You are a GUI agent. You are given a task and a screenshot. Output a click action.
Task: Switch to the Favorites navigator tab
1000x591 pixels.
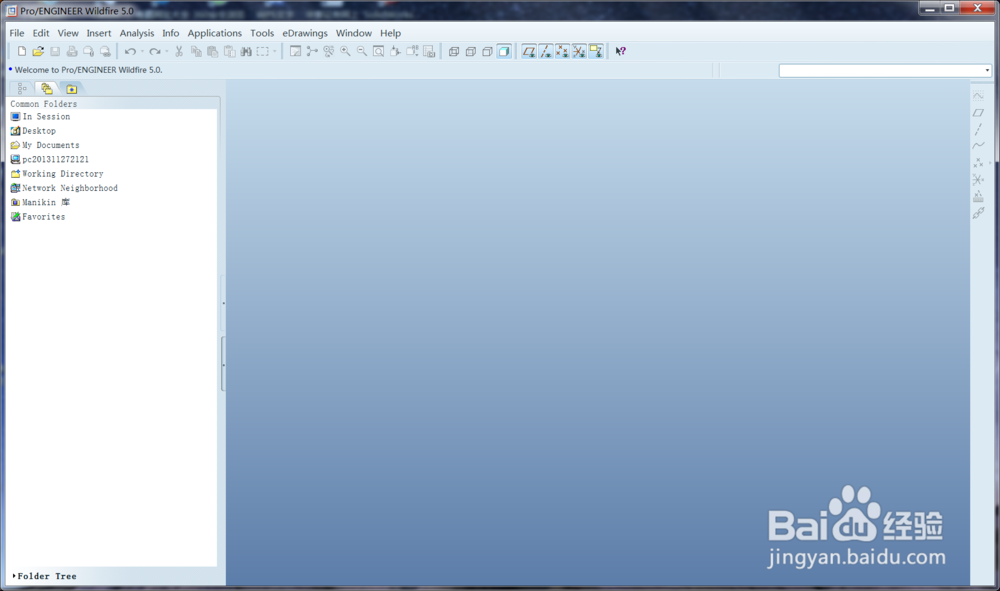[x=71, y=89]
